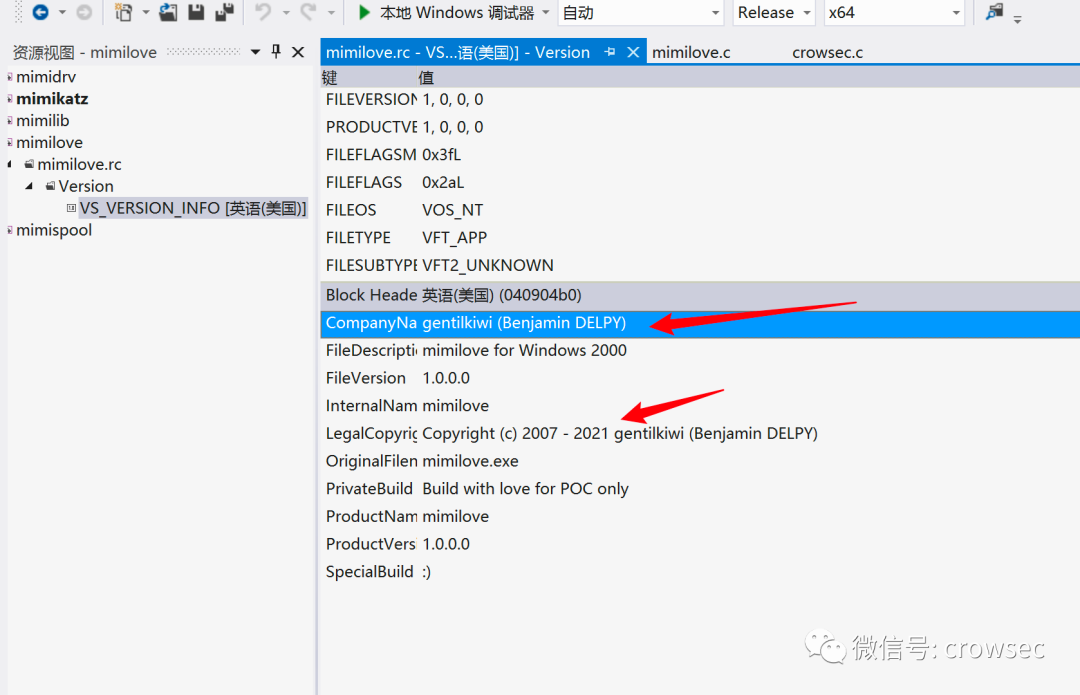Select the CompanyName gentilkiwi row

[700, 323]
